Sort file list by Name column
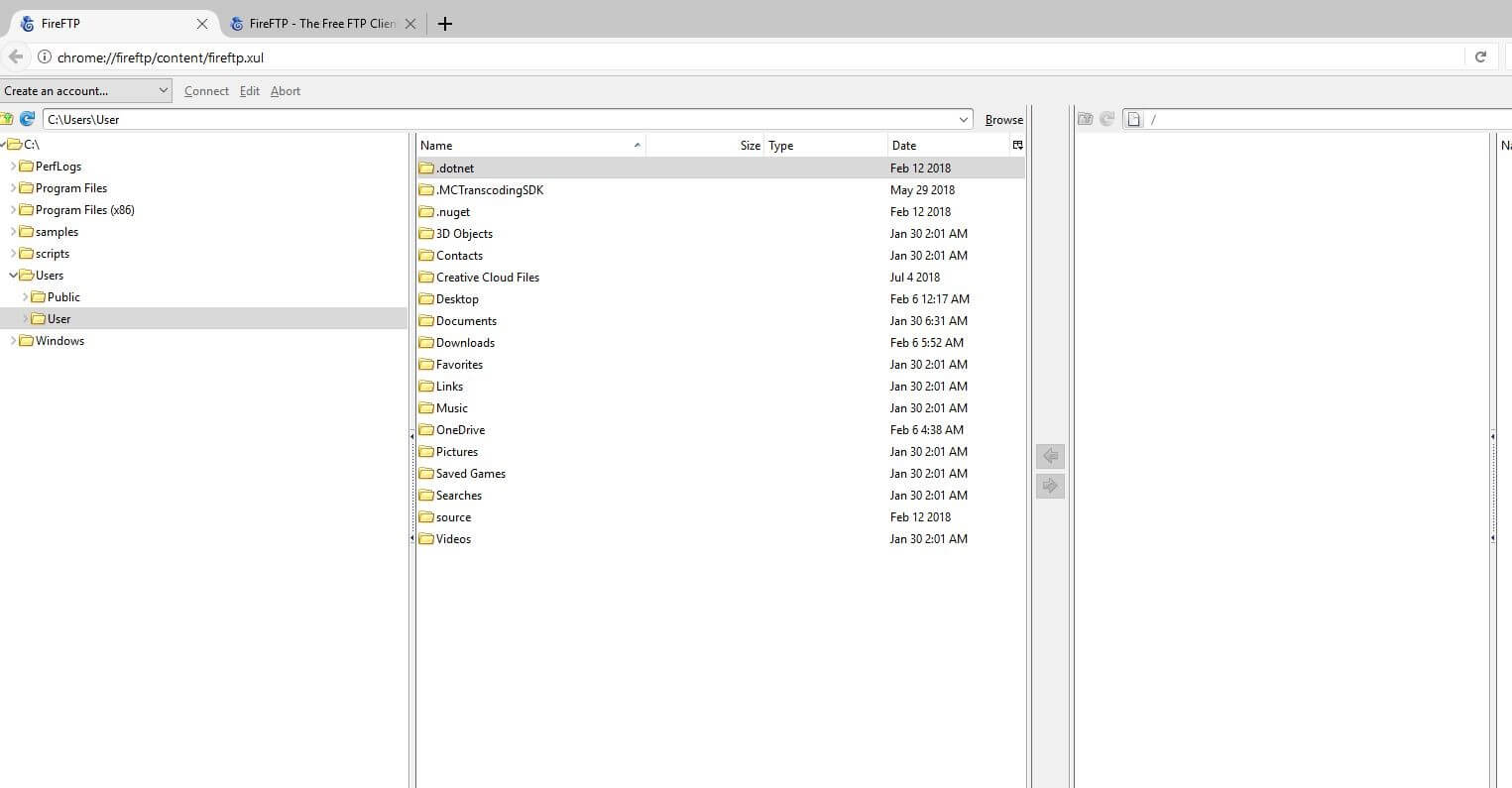 coord(530,145)
